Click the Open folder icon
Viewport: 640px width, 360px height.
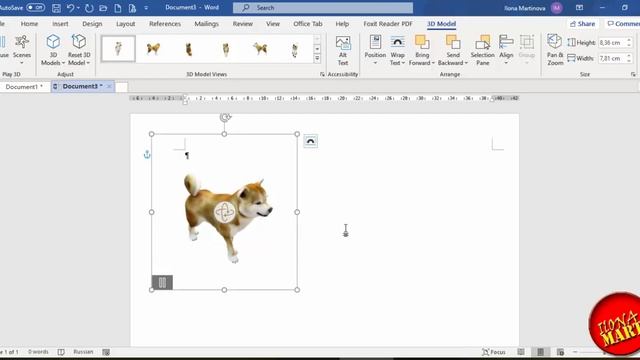[x=103, y=8]
